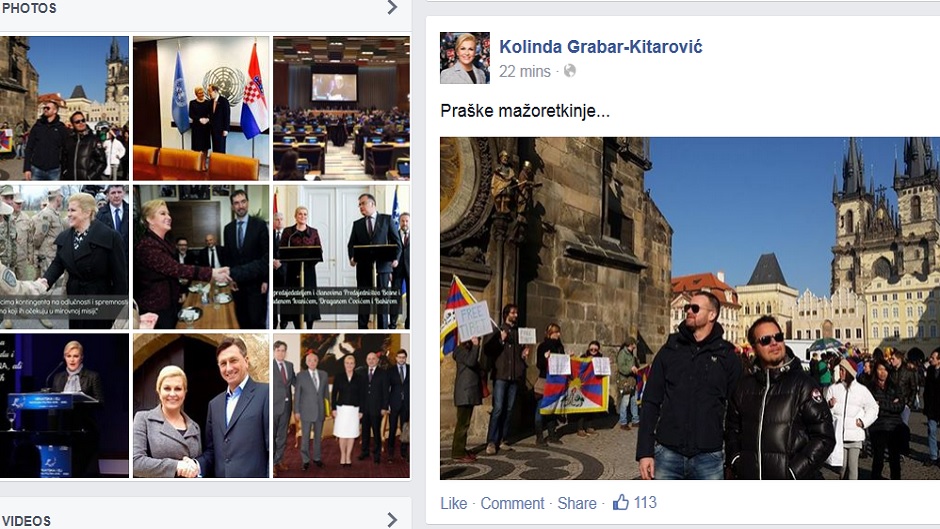Open the 22 mins timestamp link
Screen dimensions: 940x529
(525, 71)
